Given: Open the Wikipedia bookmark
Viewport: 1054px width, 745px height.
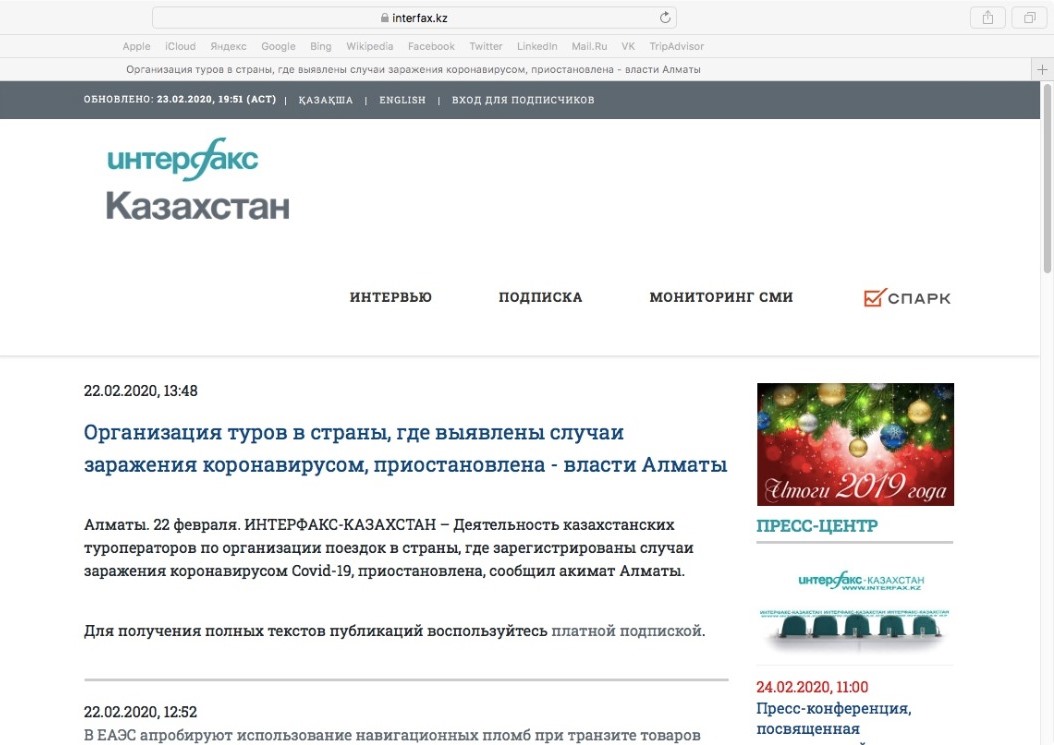Looking at the screenshot, I should click(x=370, y=46).
